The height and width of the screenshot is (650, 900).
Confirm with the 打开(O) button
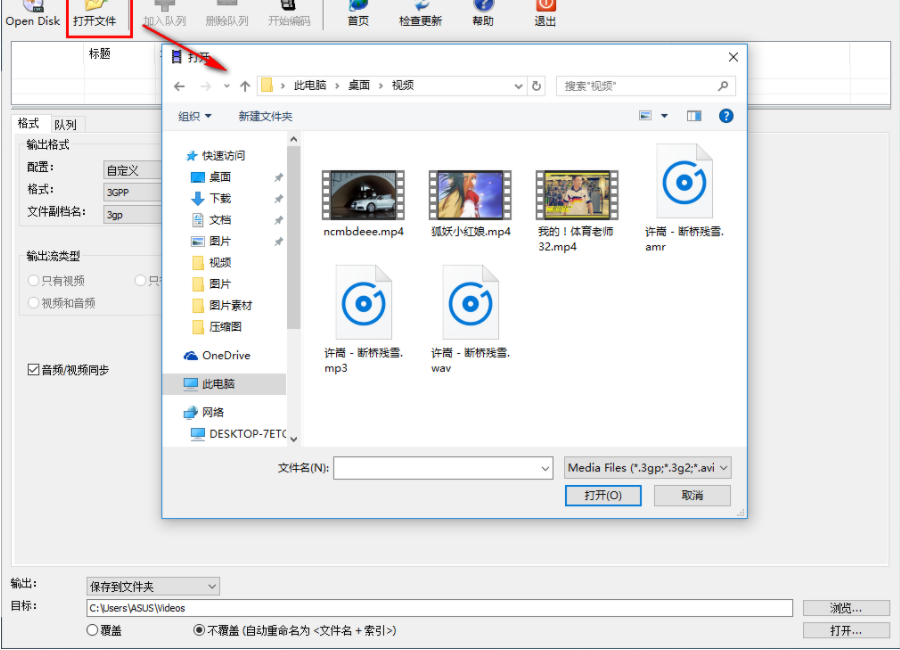coord(603,495)
